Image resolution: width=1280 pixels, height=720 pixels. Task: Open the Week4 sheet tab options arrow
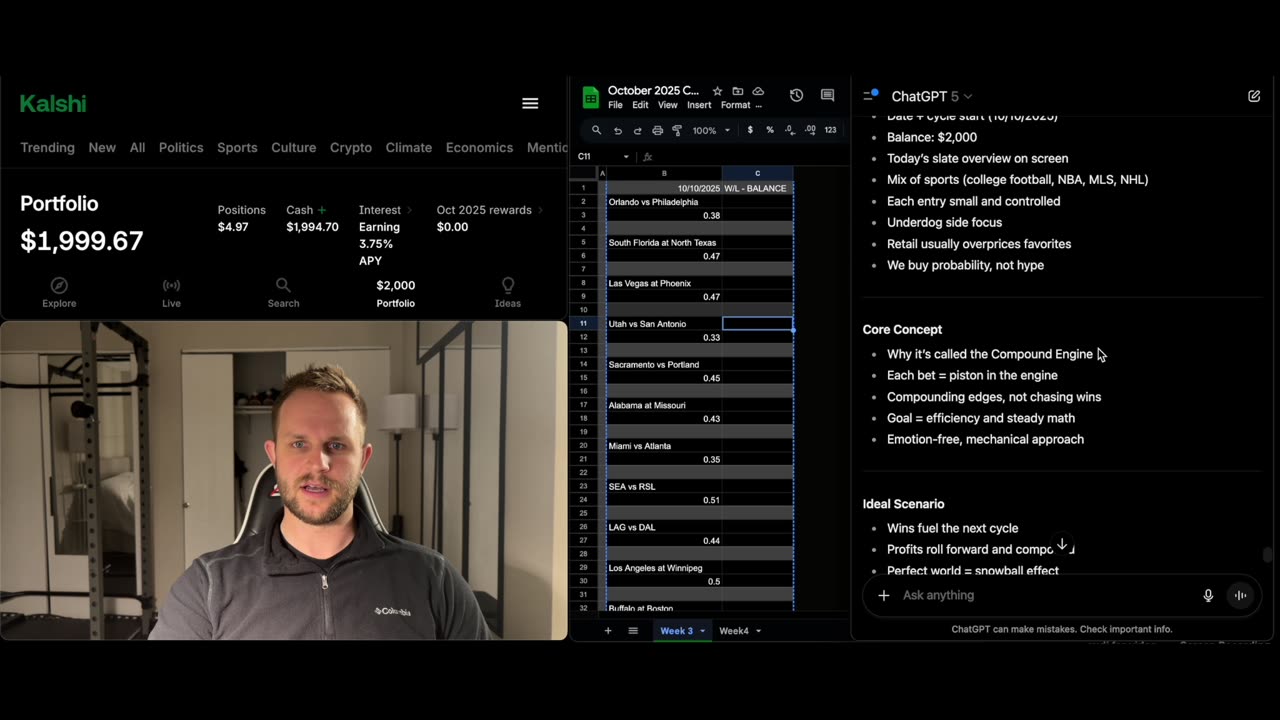pos(758,631)
